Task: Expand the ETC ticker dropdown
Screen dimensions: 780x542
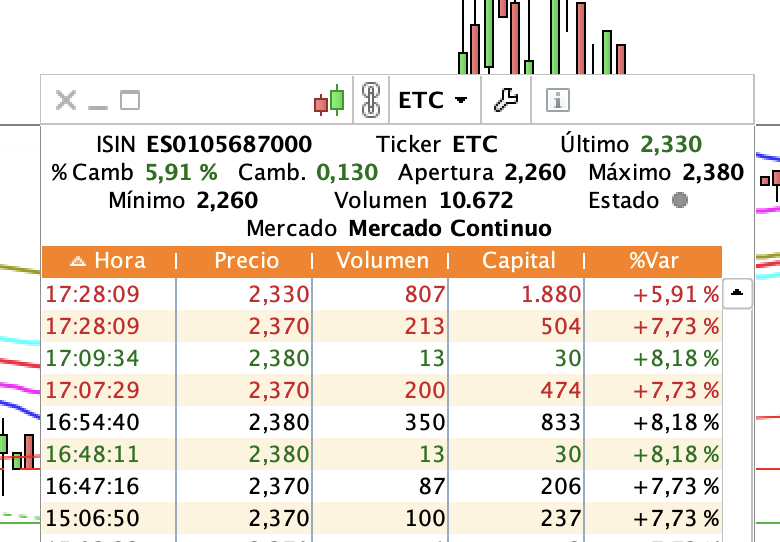Action: click(x=433, y=100)
